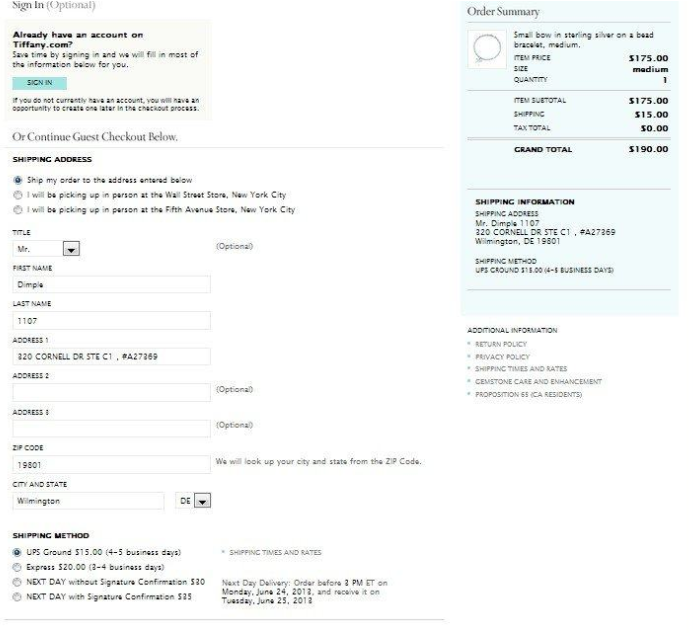Open the Privacy Policy link
The width and height of the screenshot is (693, 637).
(502, 357)
